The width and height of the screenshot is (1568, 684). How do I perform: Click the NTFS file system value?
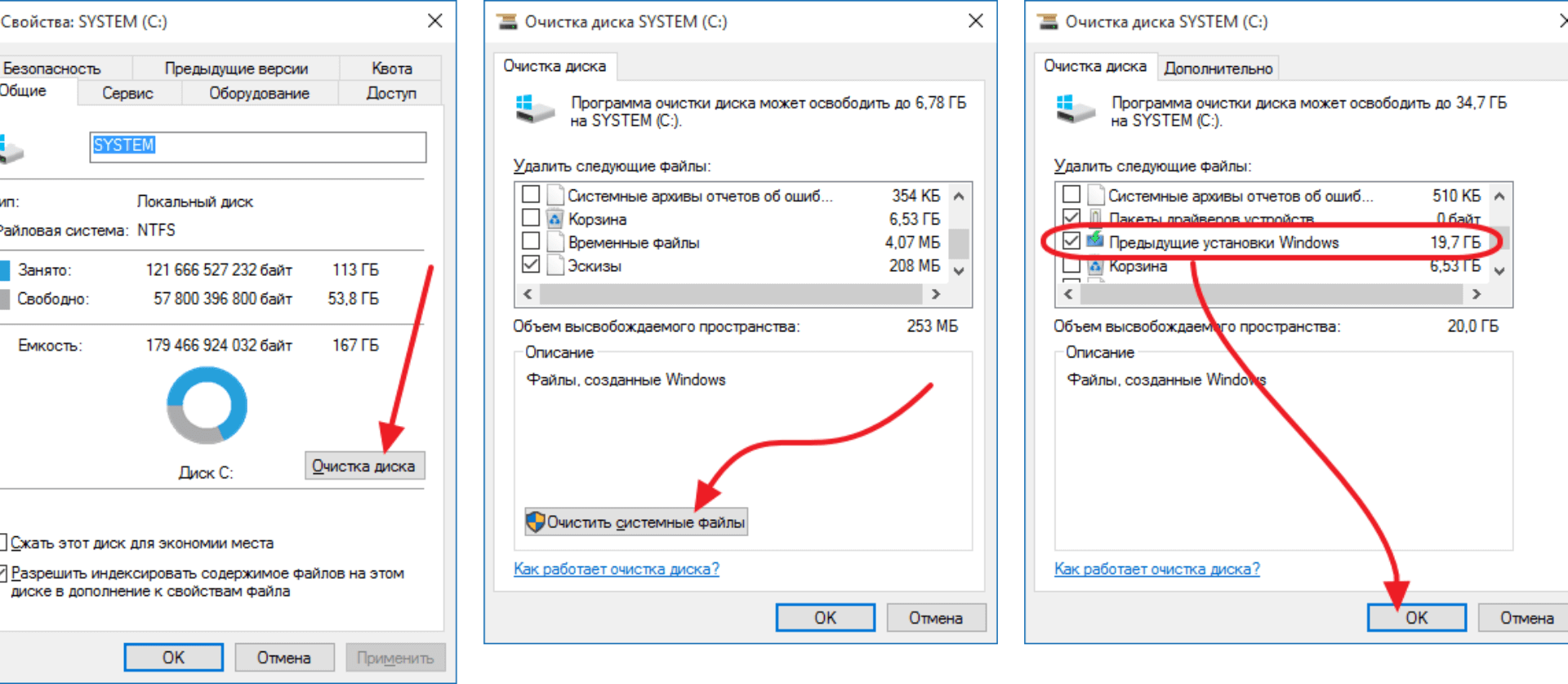tap(156, 230)
